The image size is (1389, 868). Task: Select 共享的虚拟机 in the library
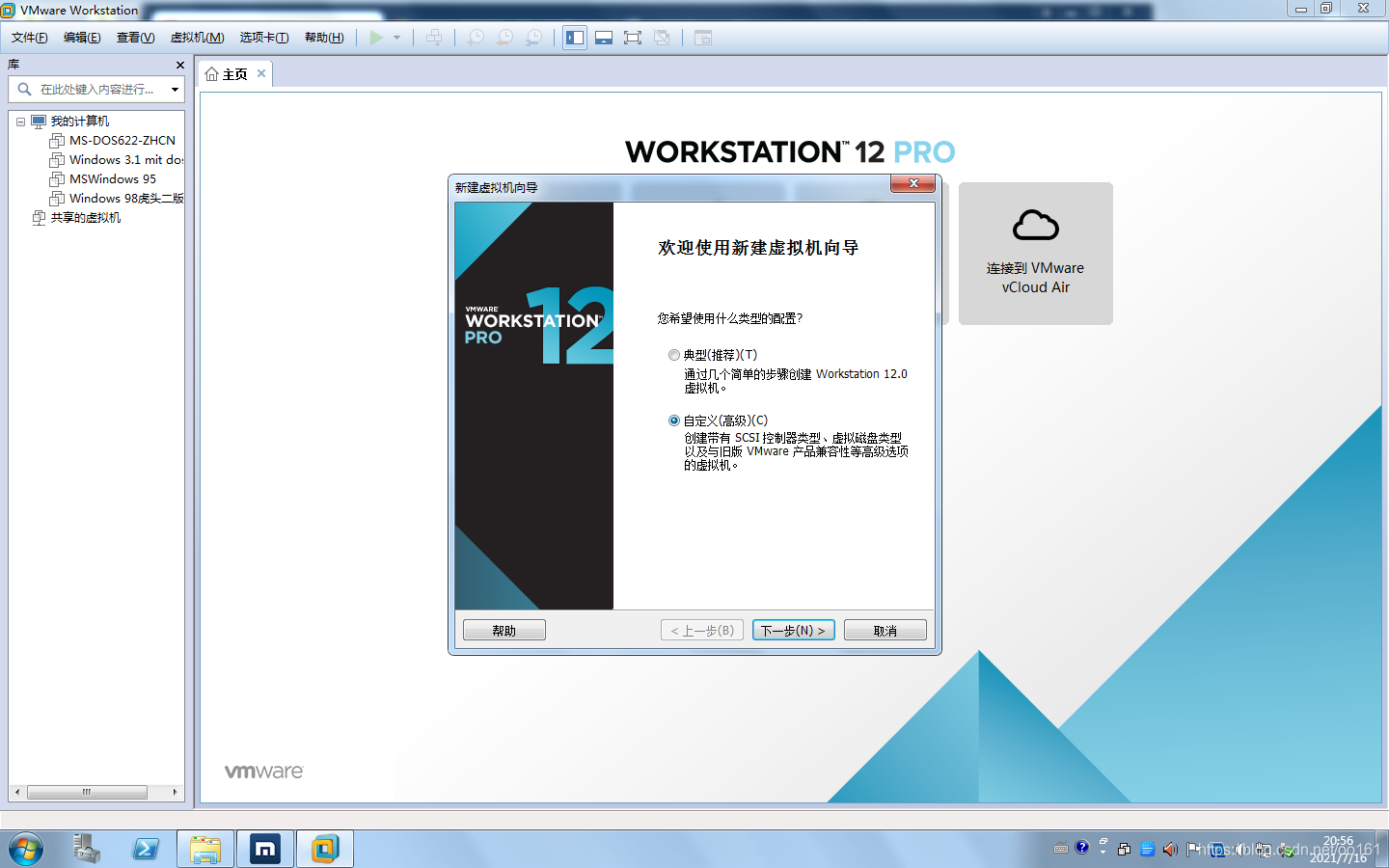[x=86, y=218]
